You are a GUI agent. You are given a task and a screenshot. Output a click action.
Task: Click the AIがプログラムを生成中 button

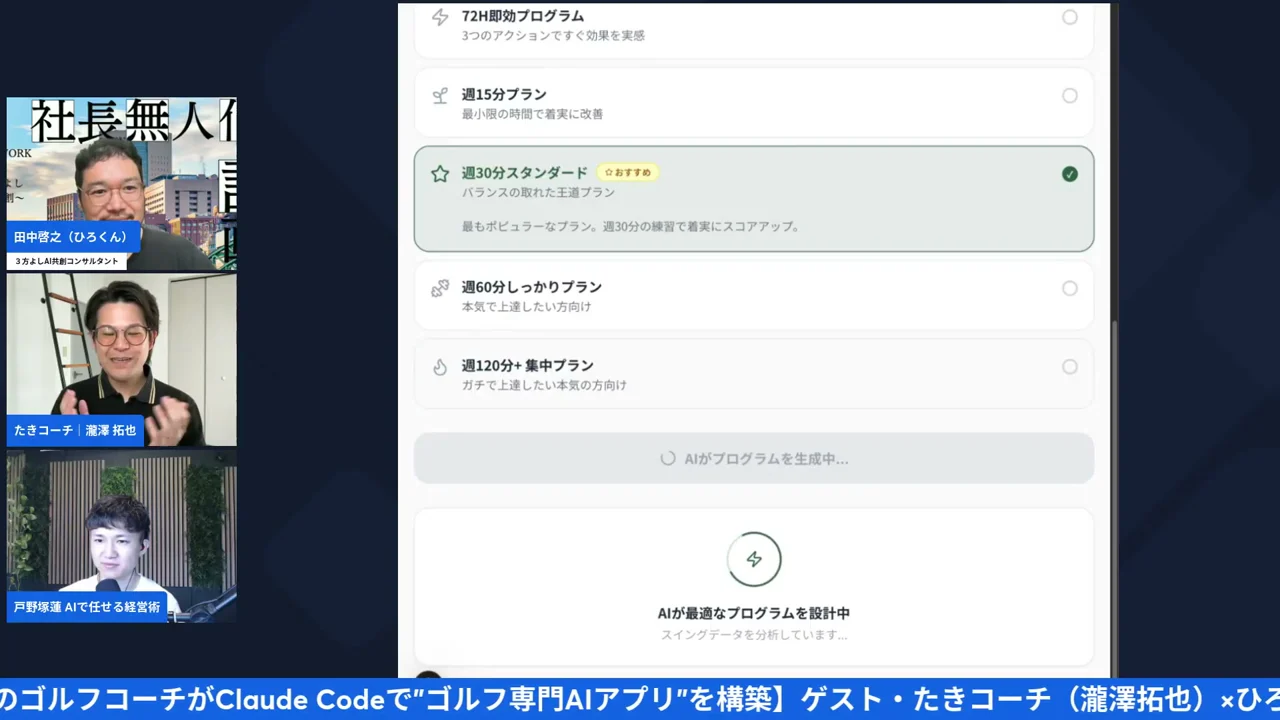click(754, 459)
